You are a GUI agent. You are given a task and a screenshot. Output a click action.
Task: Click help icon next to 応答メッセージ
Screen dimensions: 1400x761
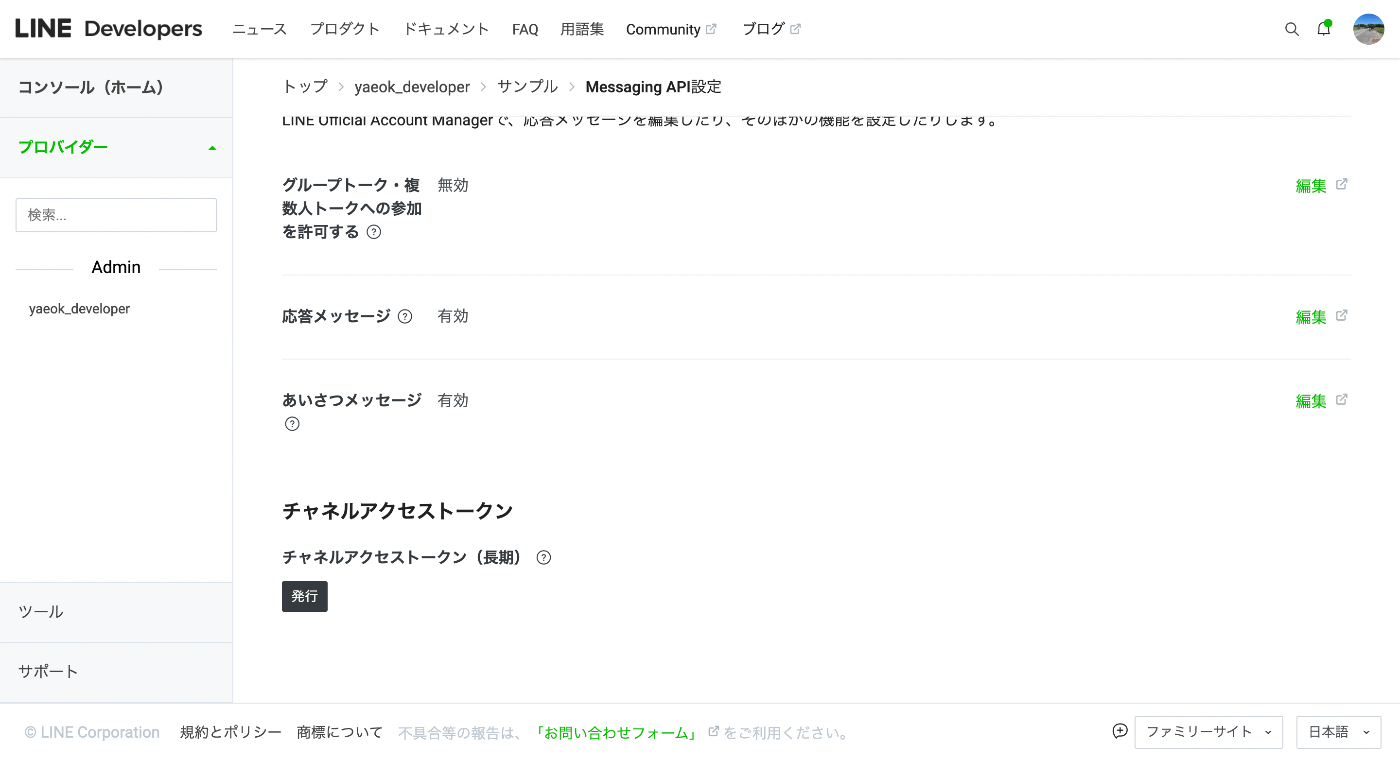click(x=405, y=316)
